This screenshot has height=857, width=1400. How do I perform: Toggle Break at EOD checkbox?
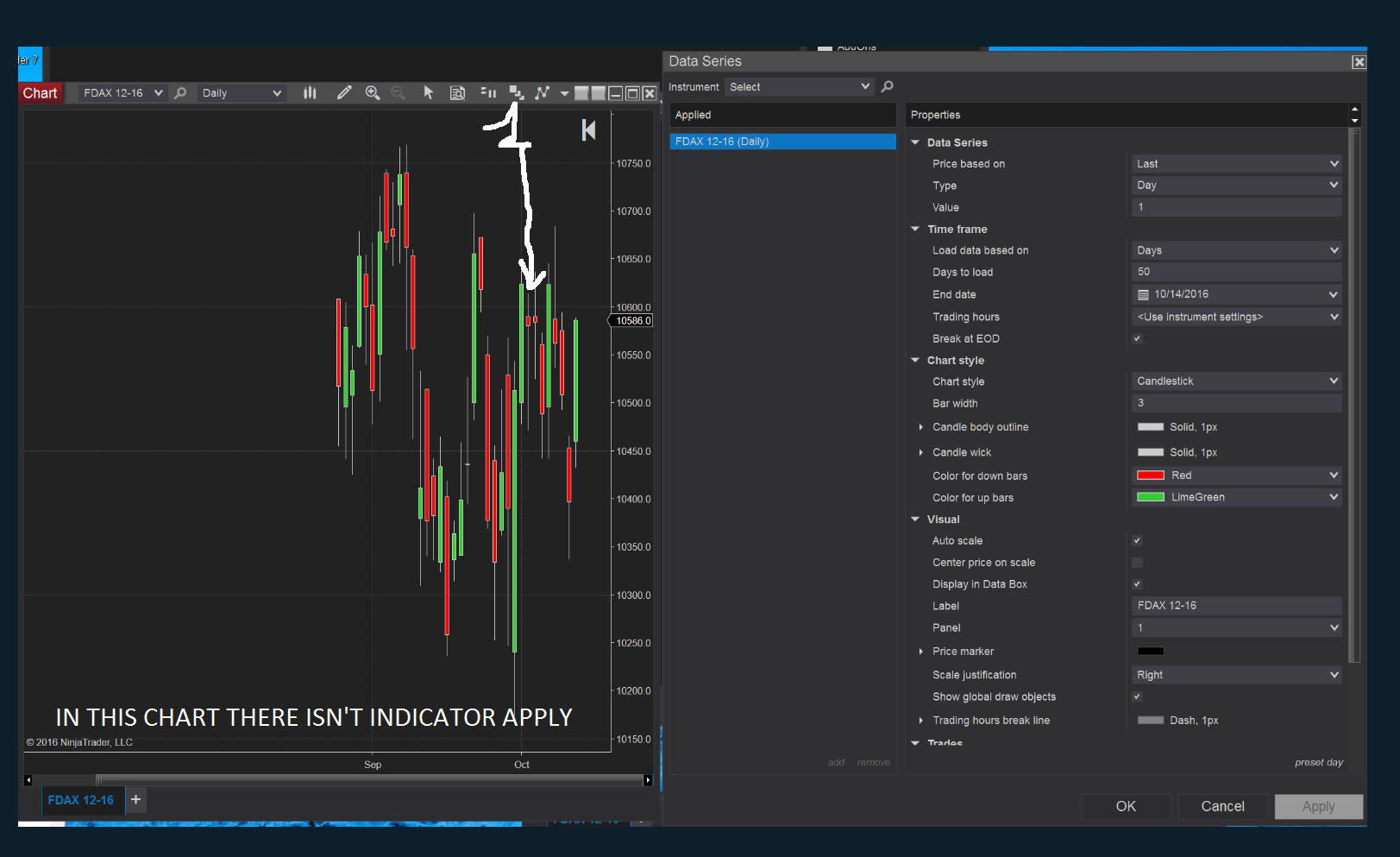(1137, 339)
